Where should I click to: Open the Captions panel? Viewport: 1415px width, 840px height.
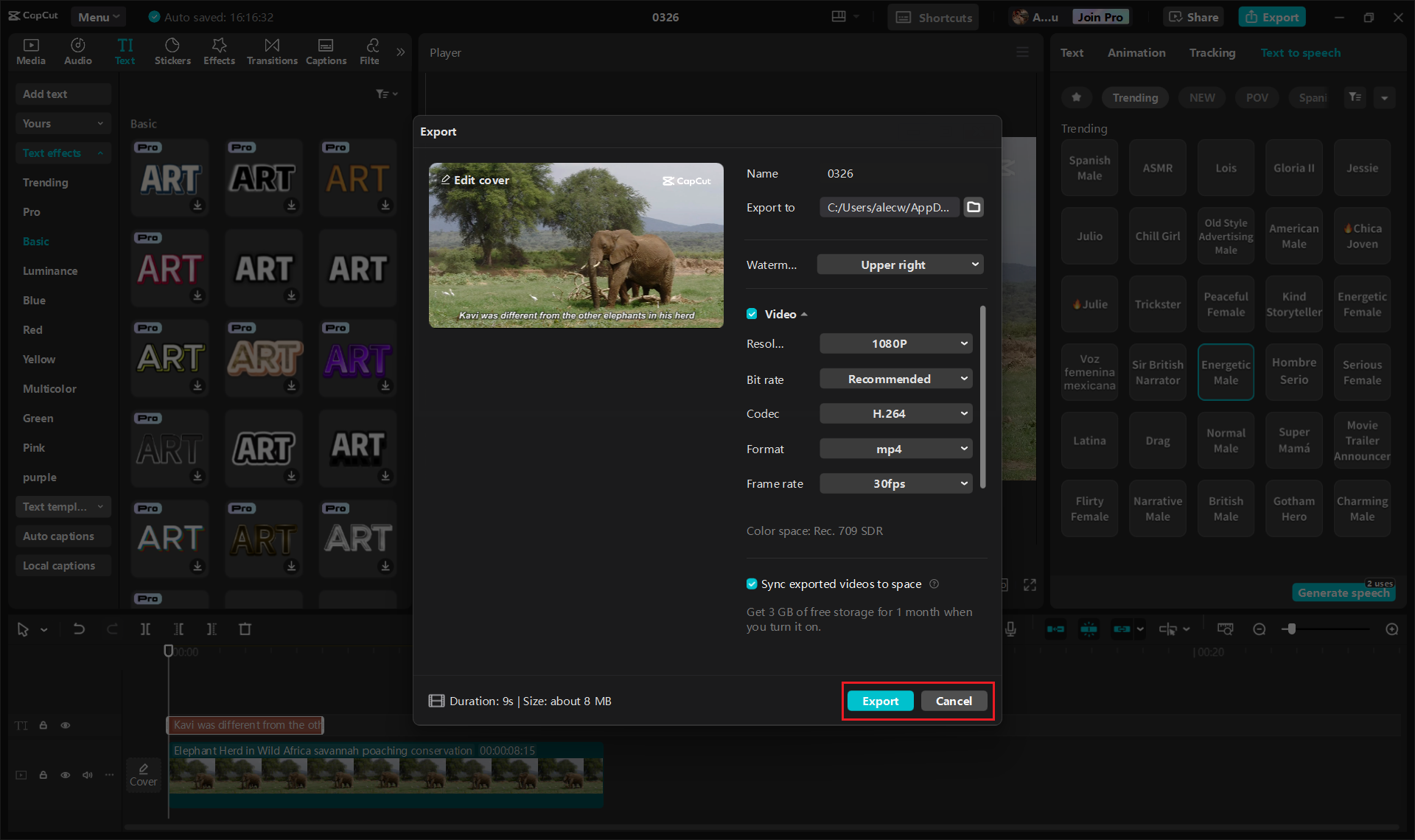tap(326, 51)
